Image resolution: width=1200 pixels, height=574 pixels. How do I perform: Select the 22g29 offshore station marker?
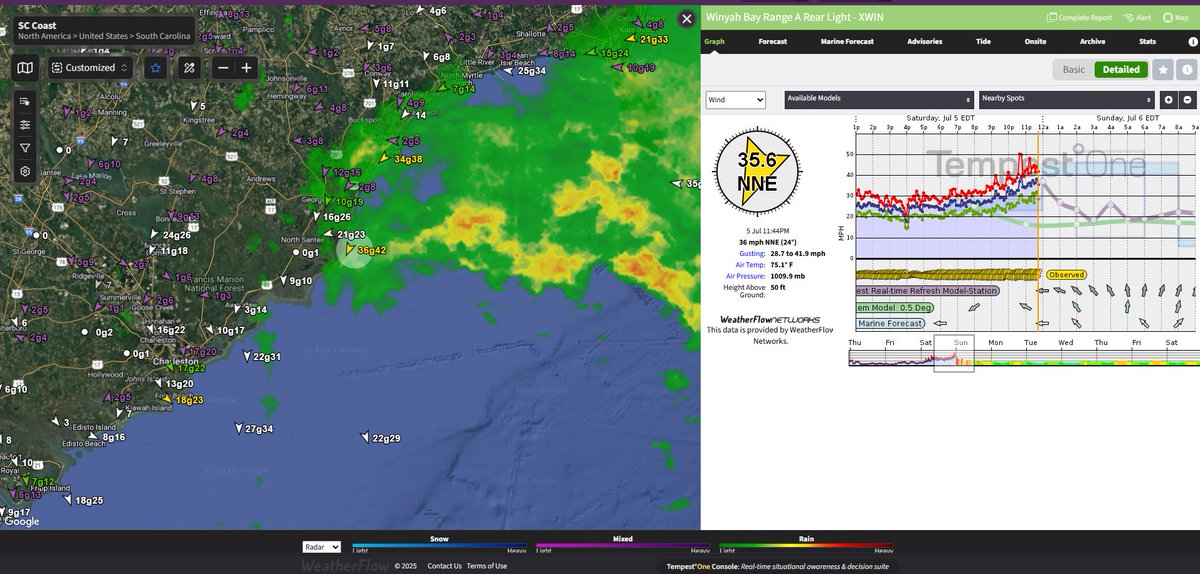379,438
